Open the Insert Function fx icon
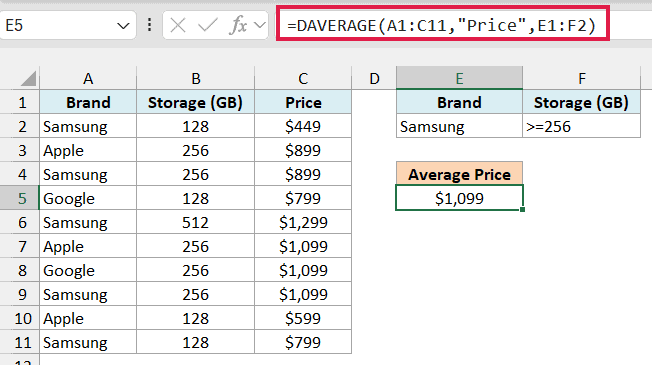Image resolution: width=652 pixels, height=365 pixels. [238, 25]
